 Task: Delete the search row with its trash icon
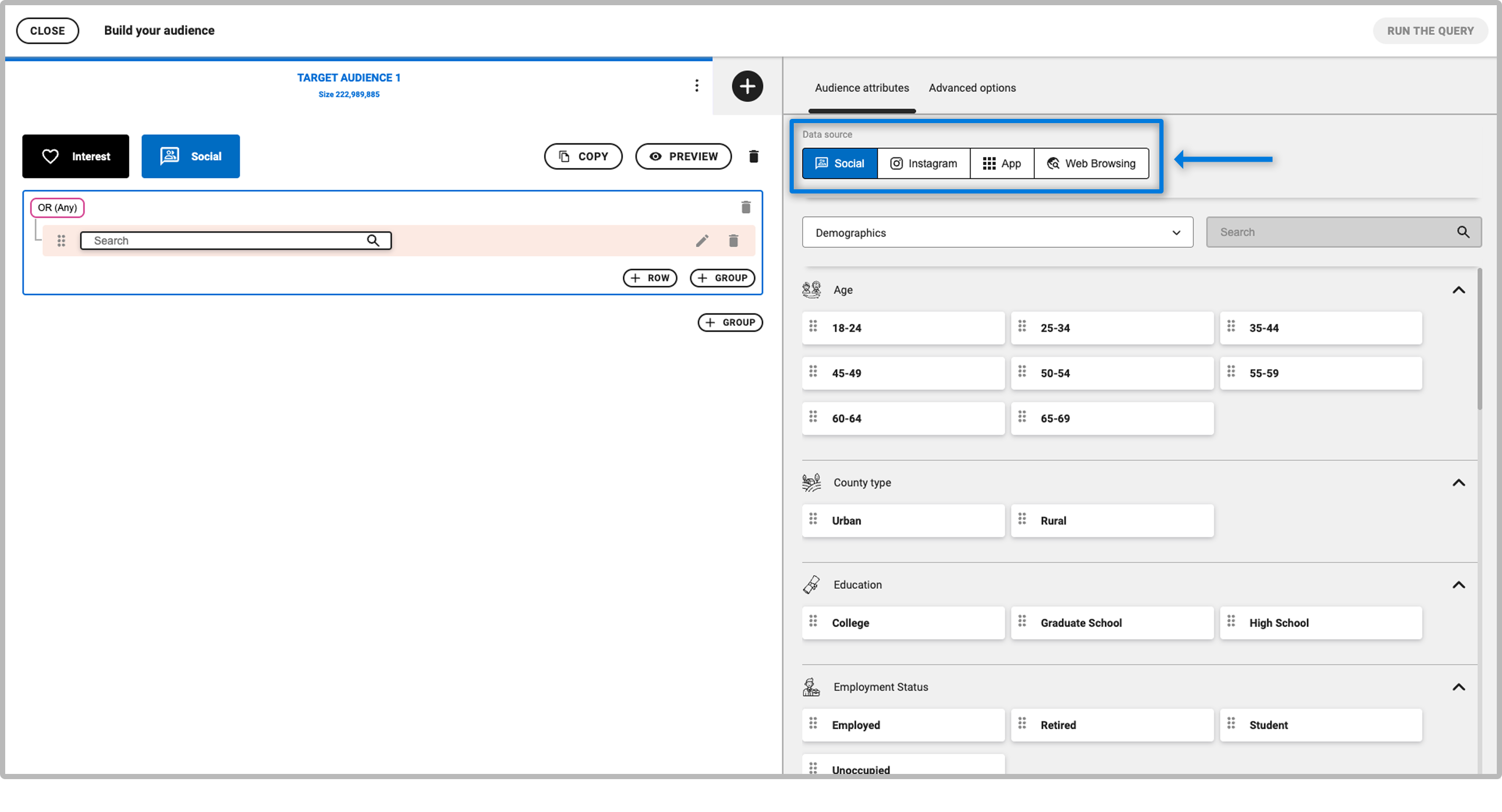click(x=733, y=241)
